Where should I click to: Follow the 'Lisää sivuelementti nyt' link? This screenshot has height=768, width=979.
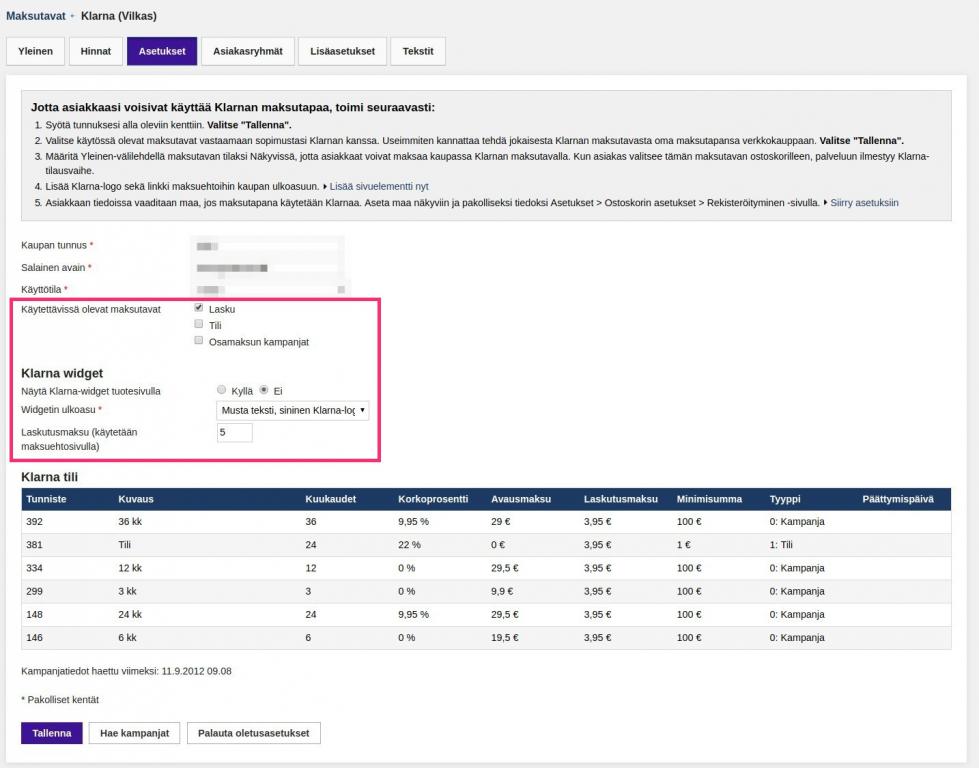[379, 186]
